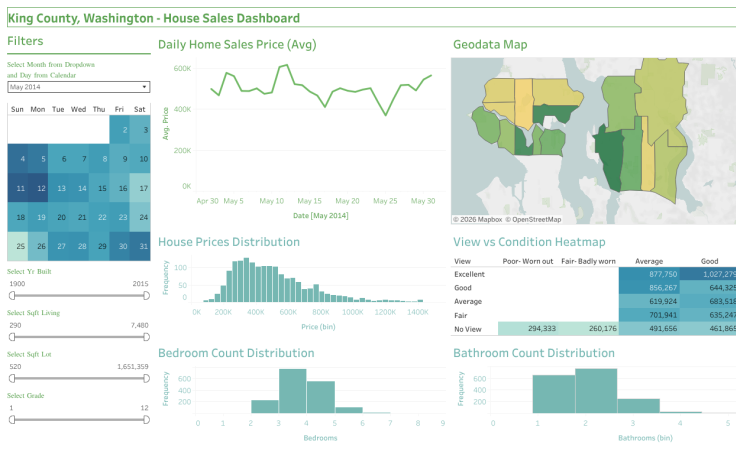Click the Grade slider left handle
Screen dimensions: 736x454
[x=10, y=420]
